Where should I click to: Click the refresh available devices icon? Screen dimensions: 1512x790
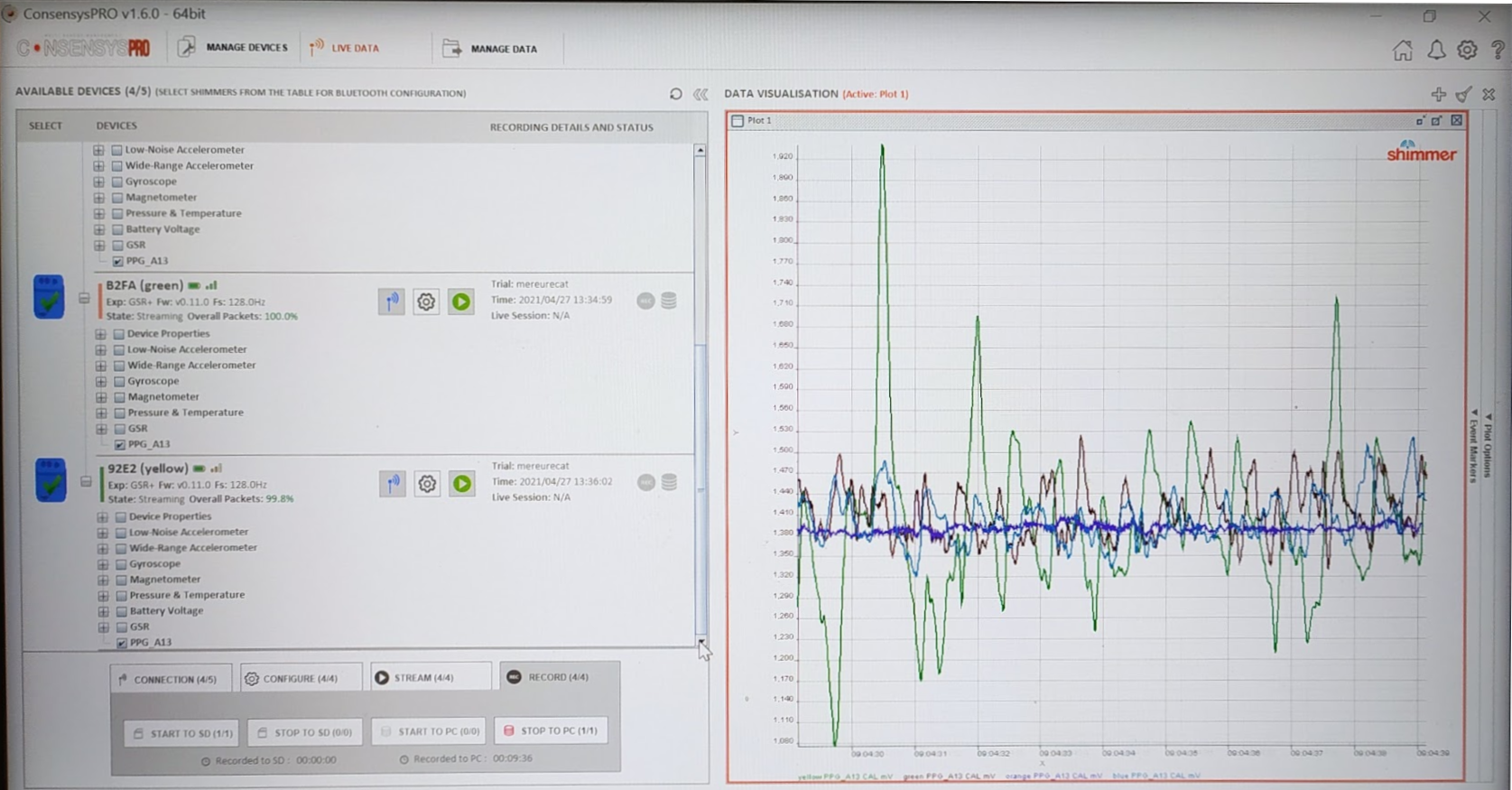[675, 94]
